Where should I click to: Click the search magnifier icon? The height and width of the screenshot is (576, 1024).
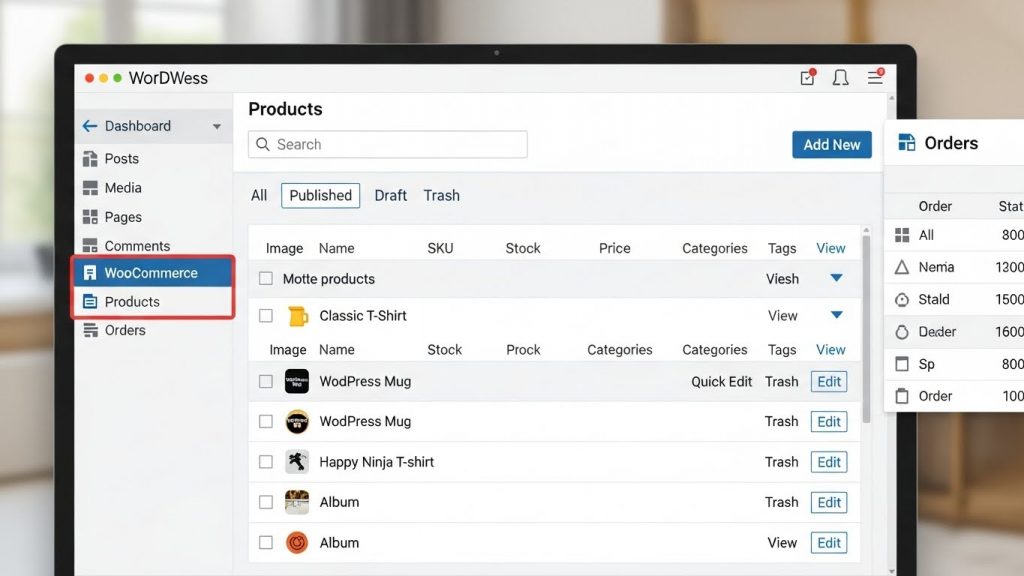[x=263, y=144]
